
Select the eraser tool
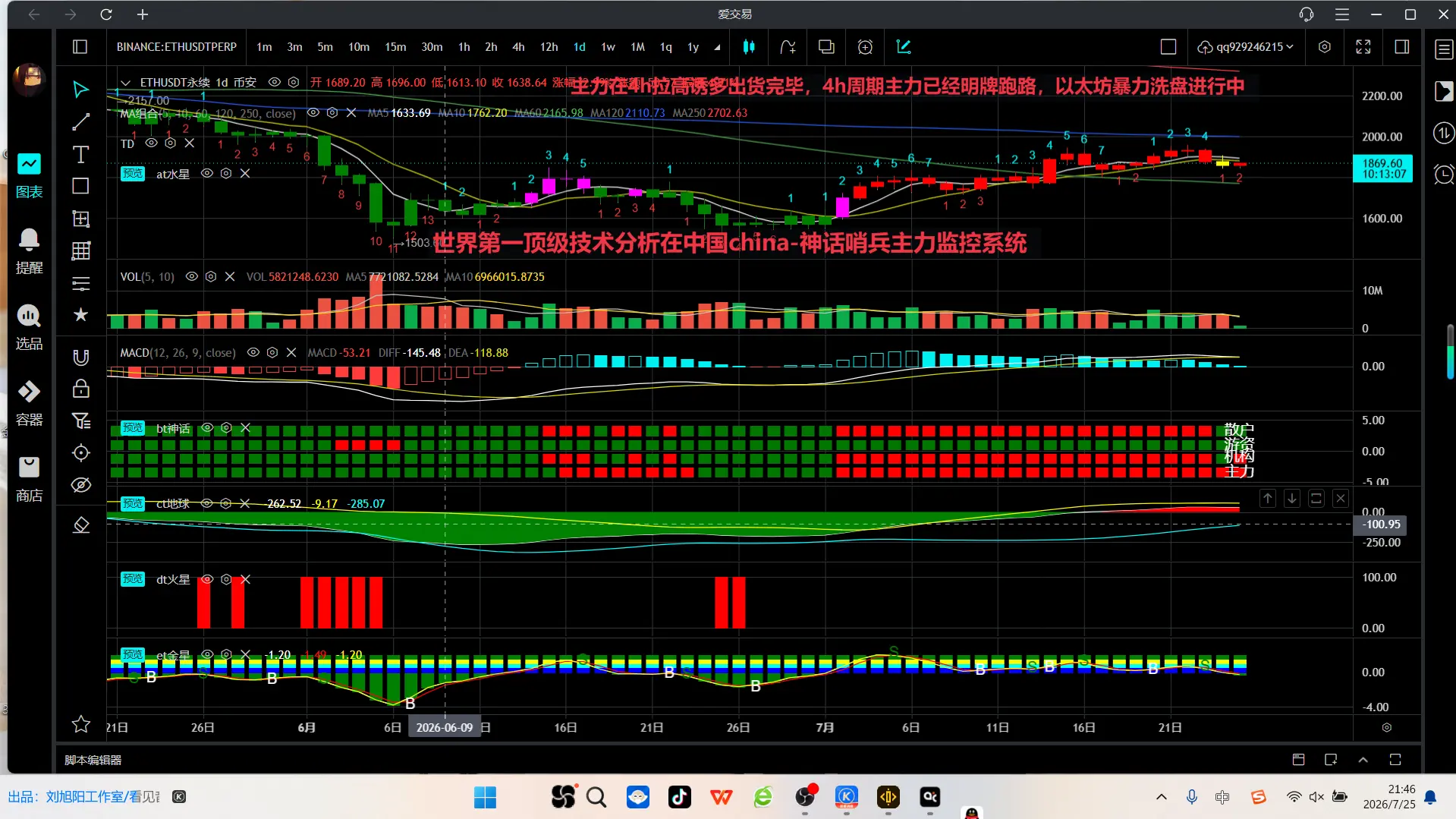coord(80,525)
